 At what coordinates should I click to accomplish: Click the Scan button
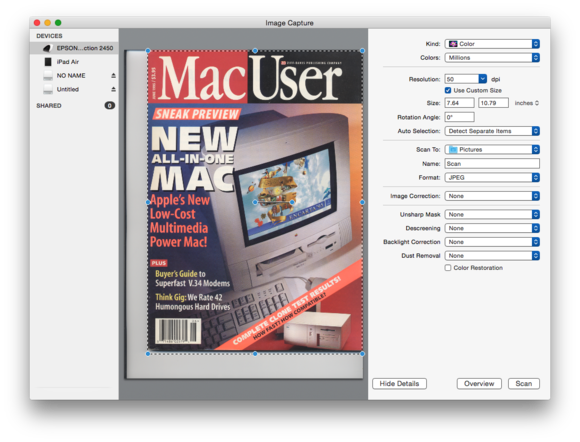click(x=524, y=384)
